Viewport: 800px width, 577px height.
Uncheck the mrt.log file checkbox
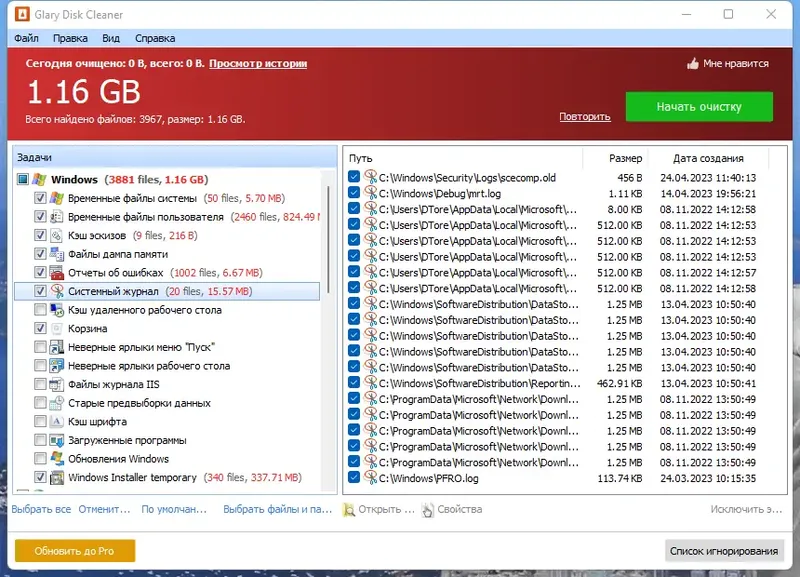[354, 192]
